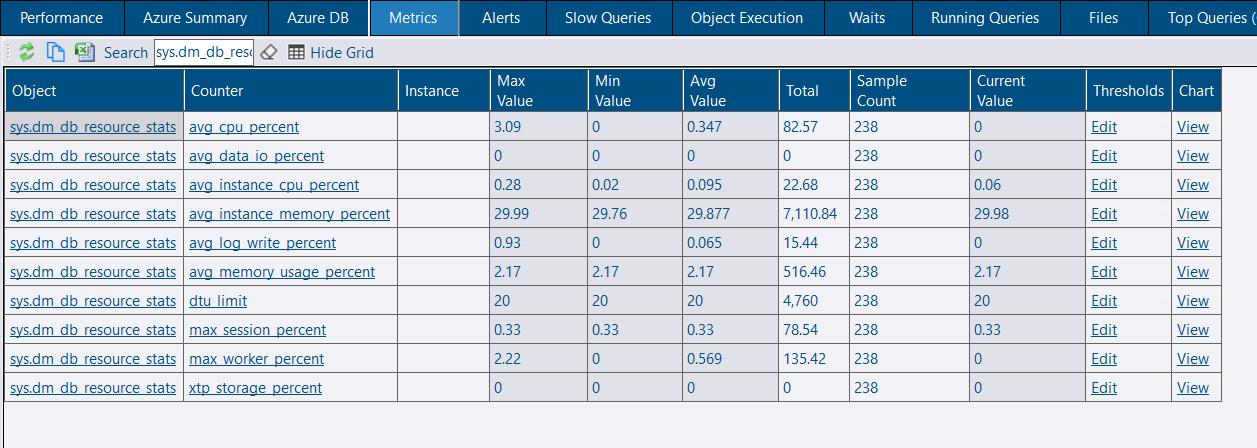Click the avg_log_write_percent row's object link
1257x448 pixels.
click(93, 243)
